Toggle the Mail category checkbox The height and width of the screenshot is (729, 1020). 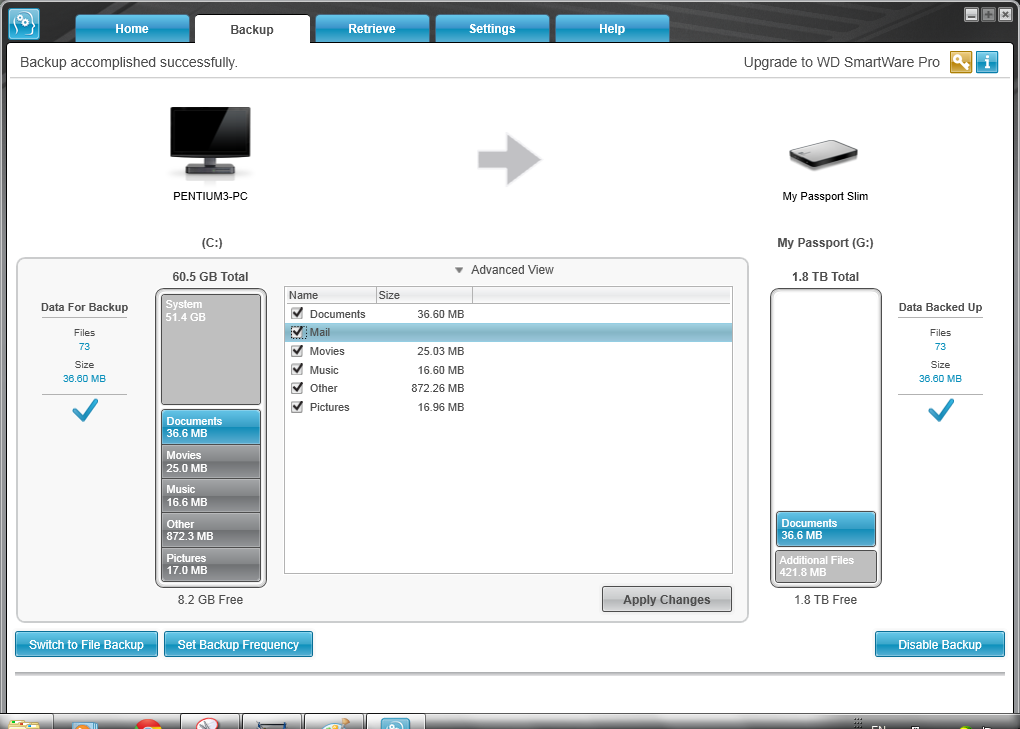(297, 332)
